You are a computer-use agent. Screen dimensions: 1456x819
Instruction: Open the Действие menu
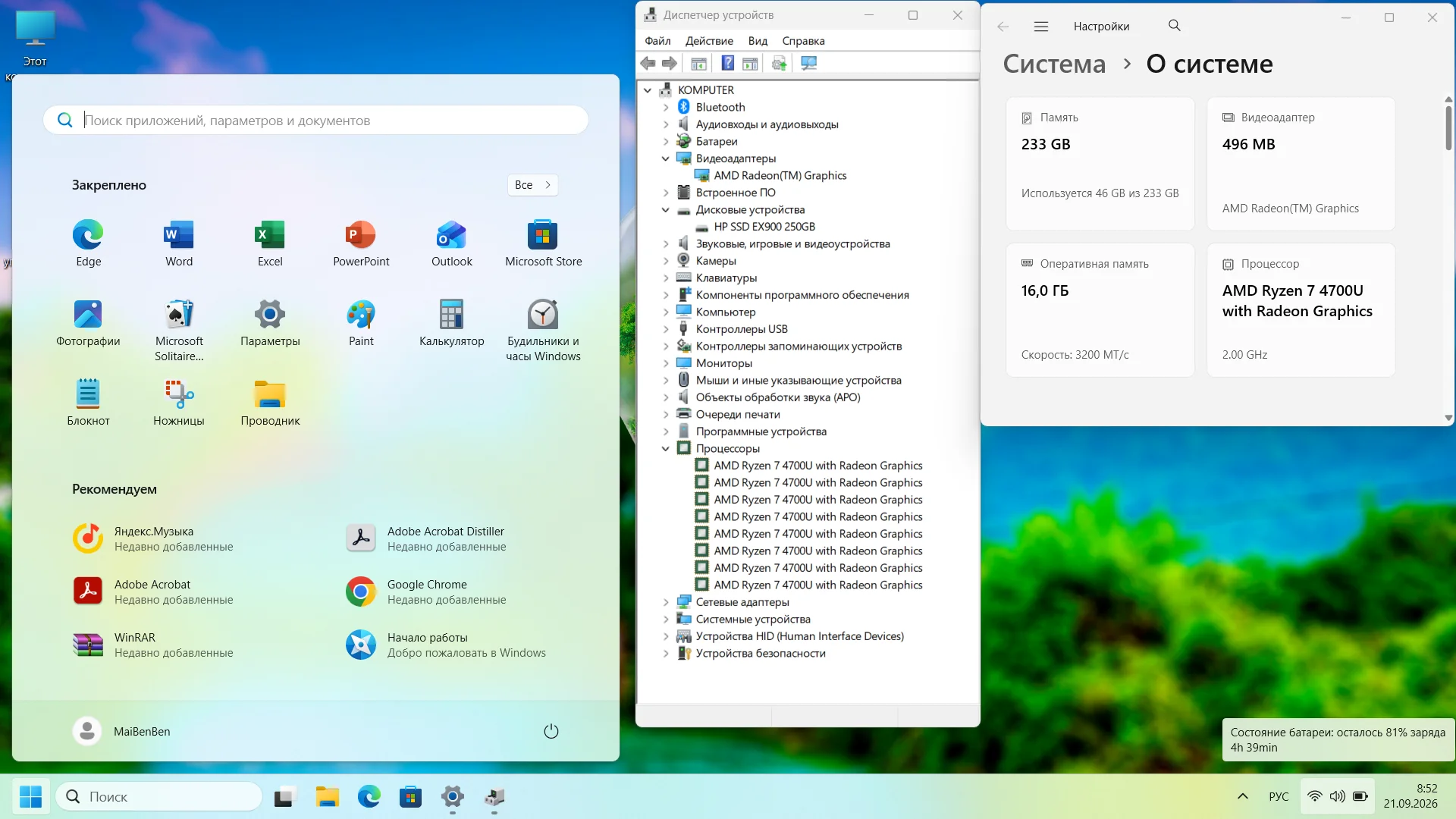point(709,41)
